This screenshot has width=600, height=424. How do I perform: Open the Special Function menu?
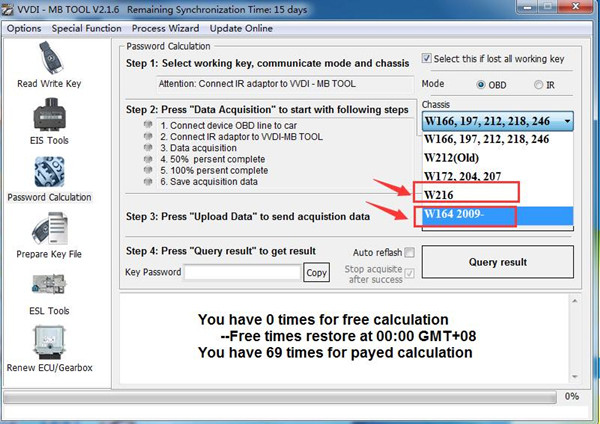coord(86,28)
